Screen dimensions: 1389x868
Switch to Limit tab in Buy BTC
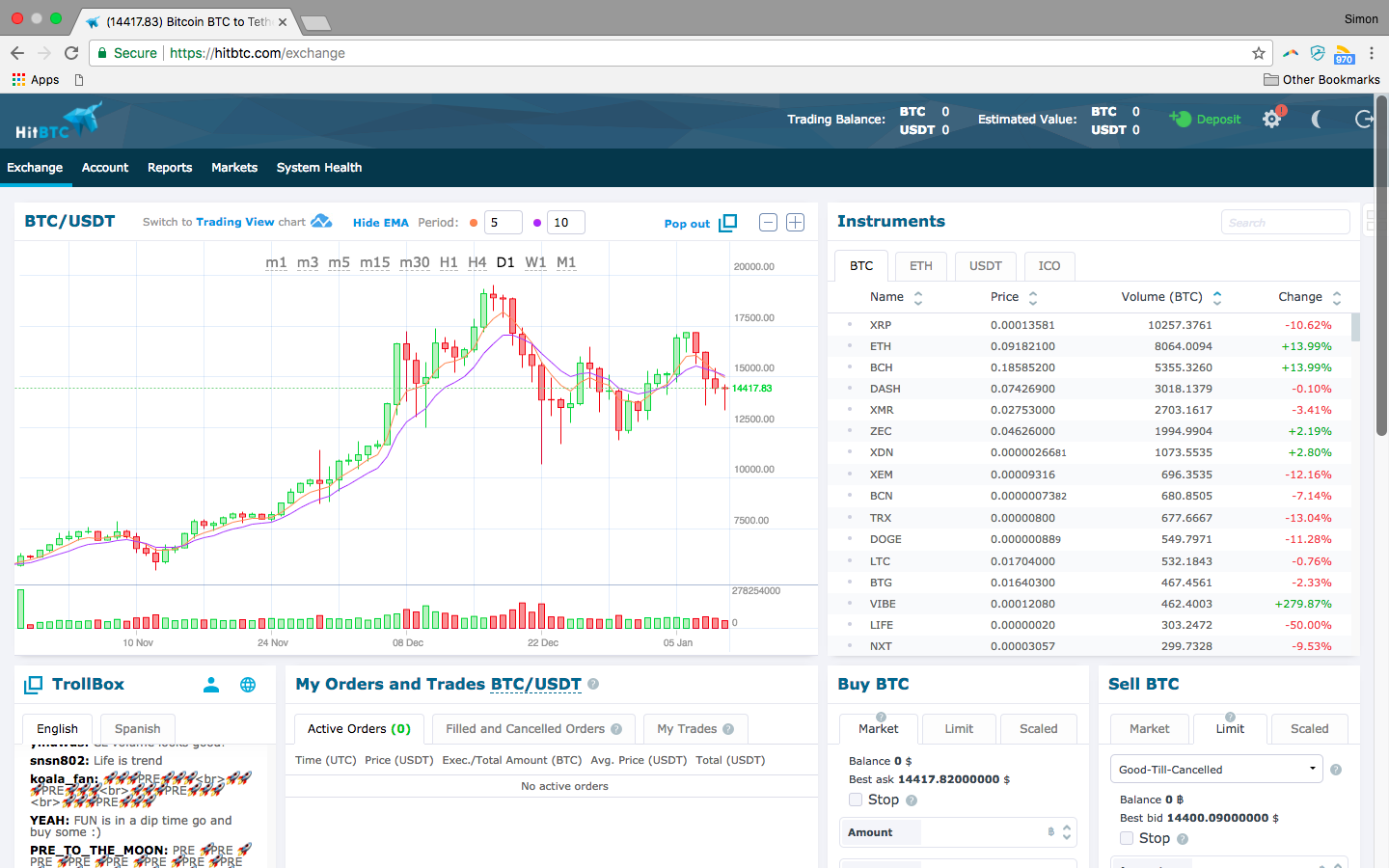959,729
